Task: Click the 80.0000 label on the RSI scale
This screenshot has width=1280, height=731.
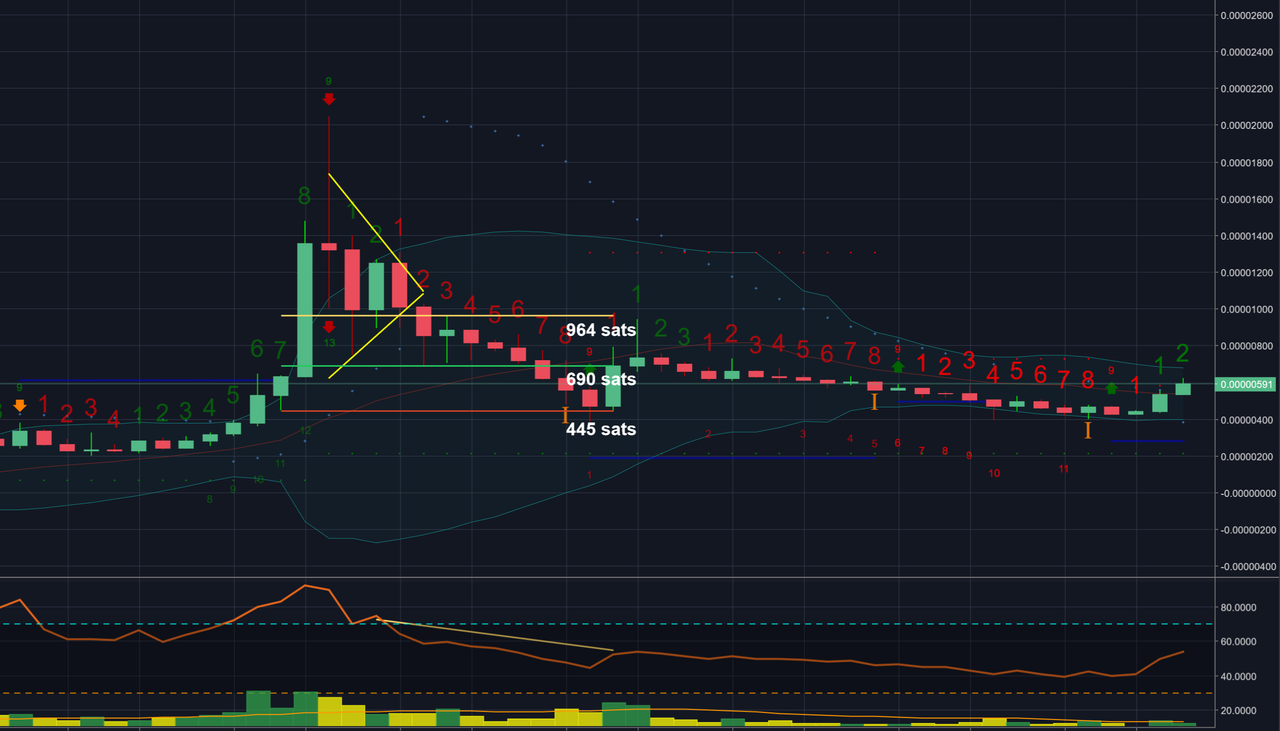Action: pyautogui.click(x=1239, y=607)
